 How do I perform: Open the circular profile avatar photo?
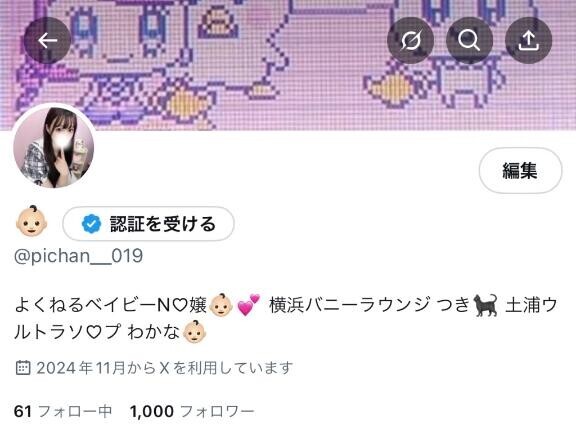point(54,147)
